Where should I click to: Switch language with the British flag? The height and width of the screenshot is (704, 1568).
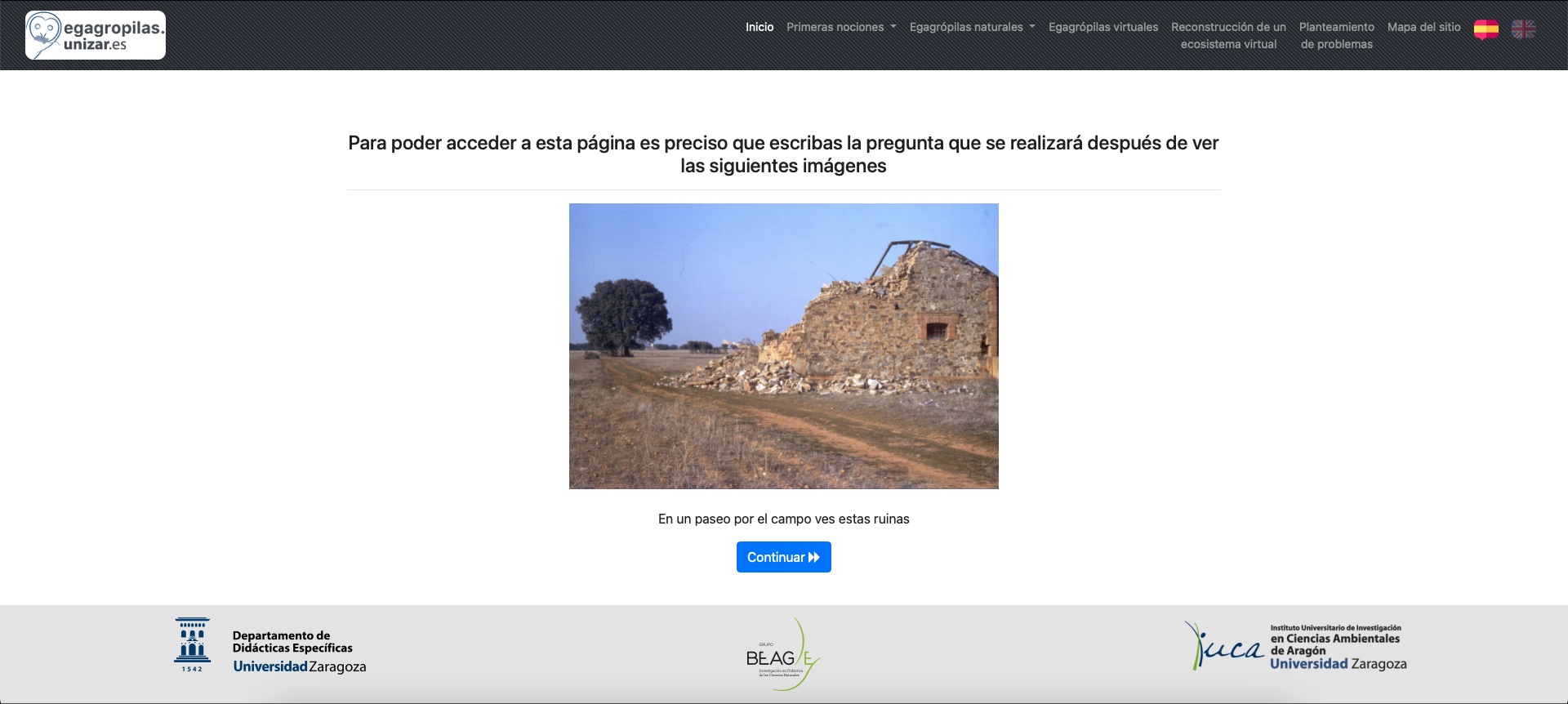coord(1523,29)
